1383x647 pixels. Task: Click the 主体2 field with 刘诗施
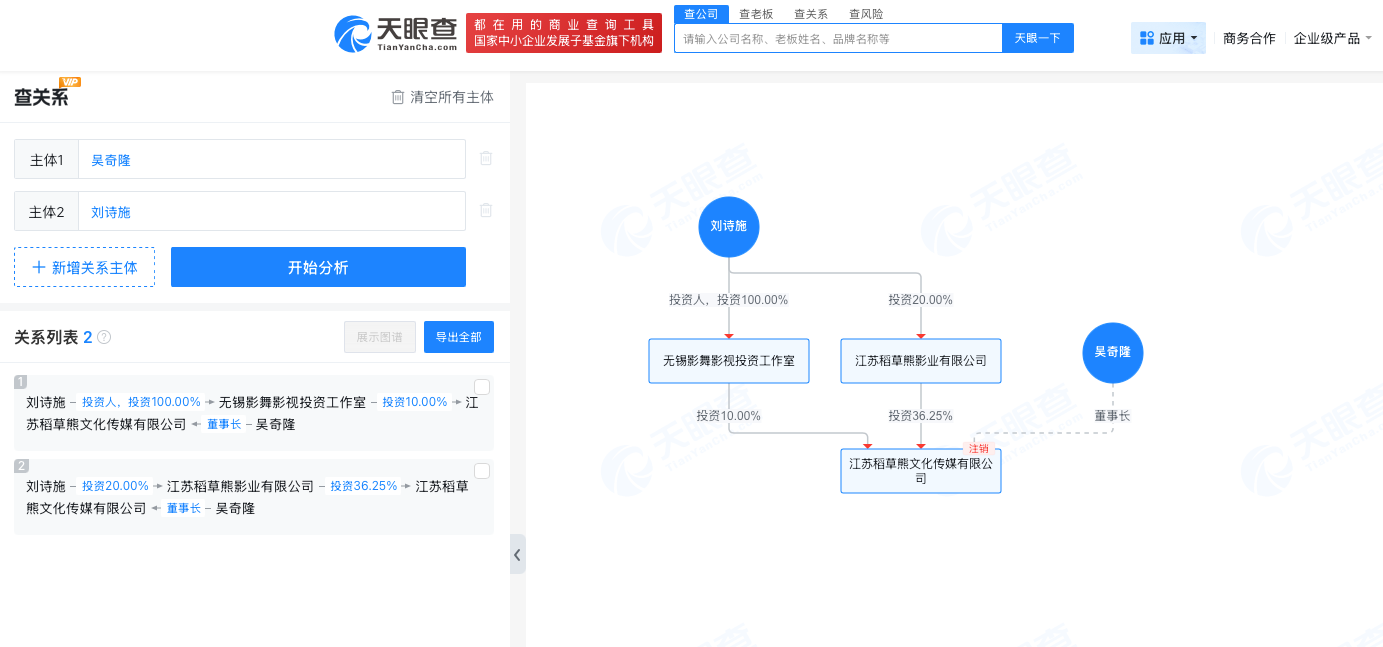271,211
